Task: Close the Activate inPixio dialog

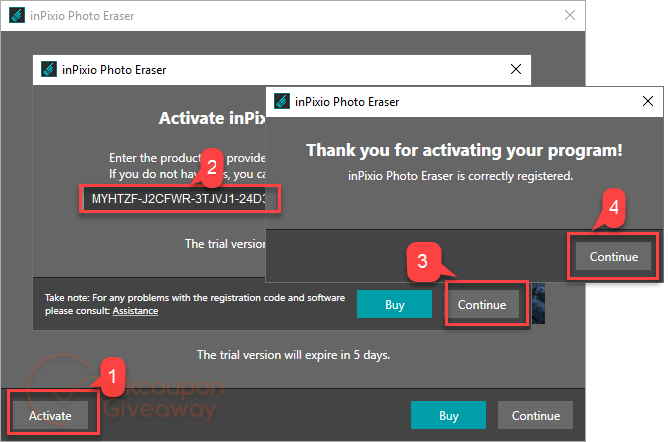Action: (515, 69)
